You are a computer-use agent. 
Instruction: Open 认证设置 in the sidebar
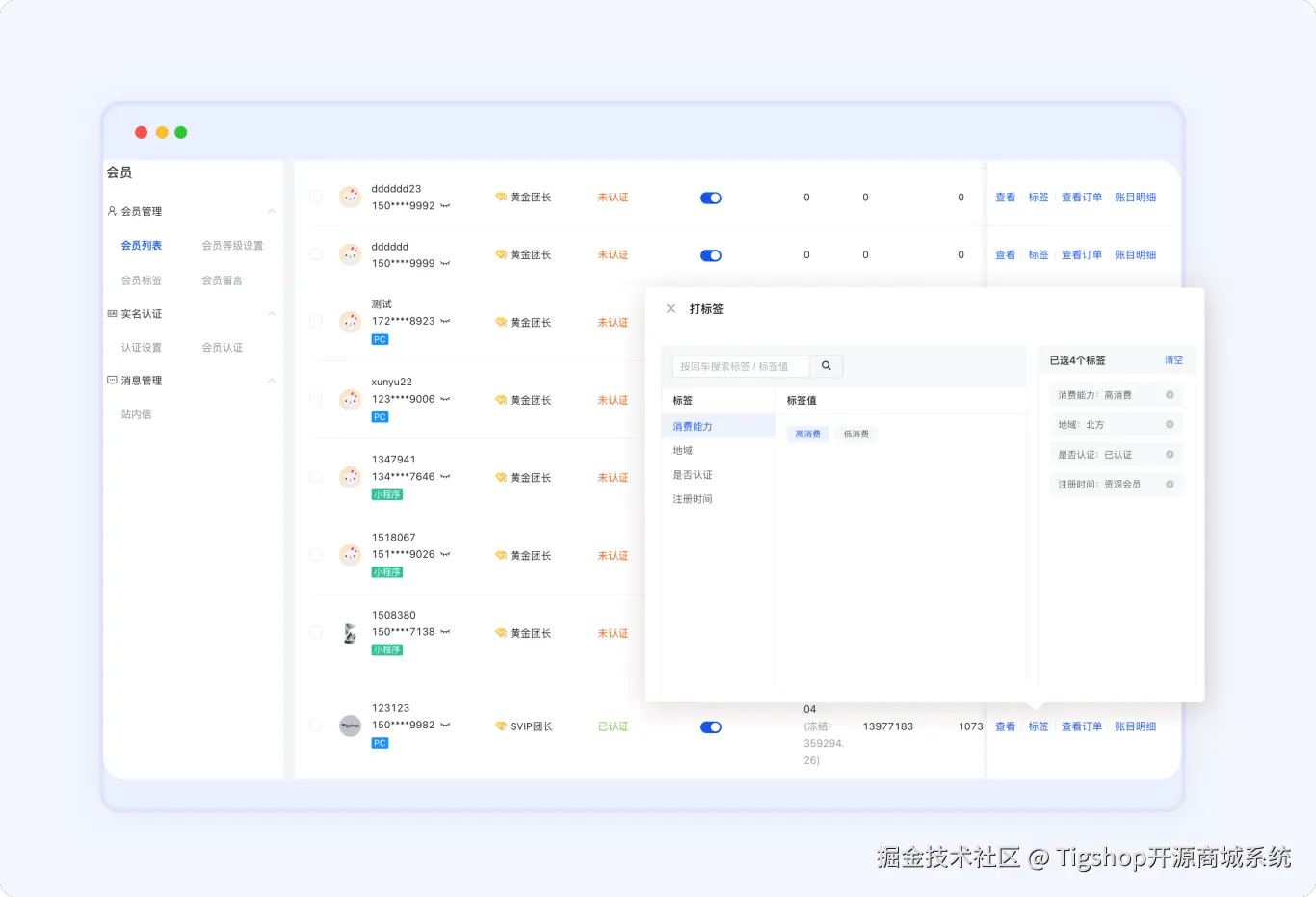(x=142, y=348)
